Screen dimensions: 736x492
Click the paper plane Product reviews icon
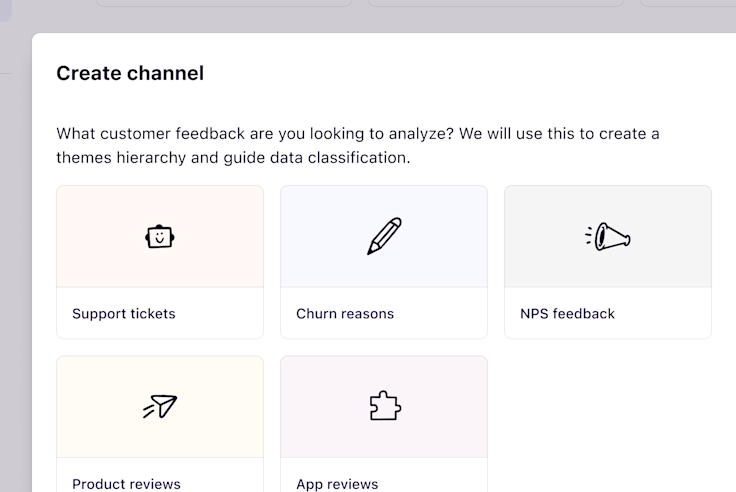[160, 407]
